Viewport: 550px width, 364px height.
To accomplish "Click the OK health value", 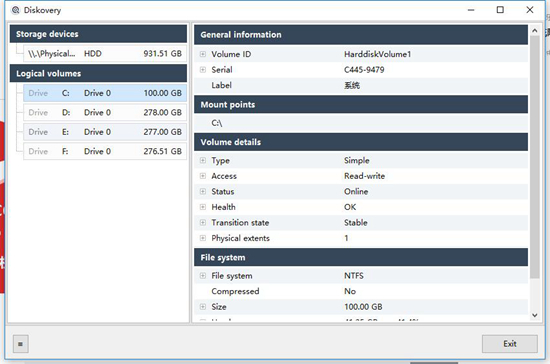I will click(350, 207).
